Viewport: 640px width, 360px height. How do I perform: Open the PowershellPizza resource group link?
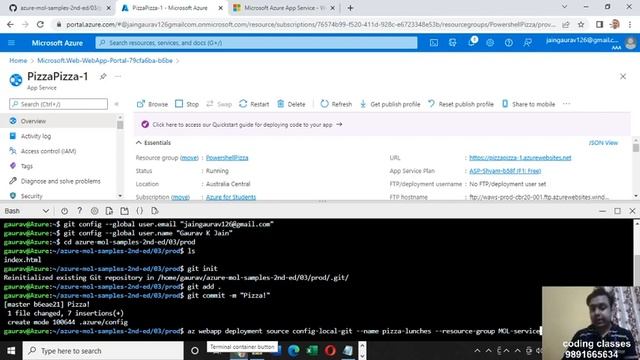pyautogui.click(x=227, y=158)
